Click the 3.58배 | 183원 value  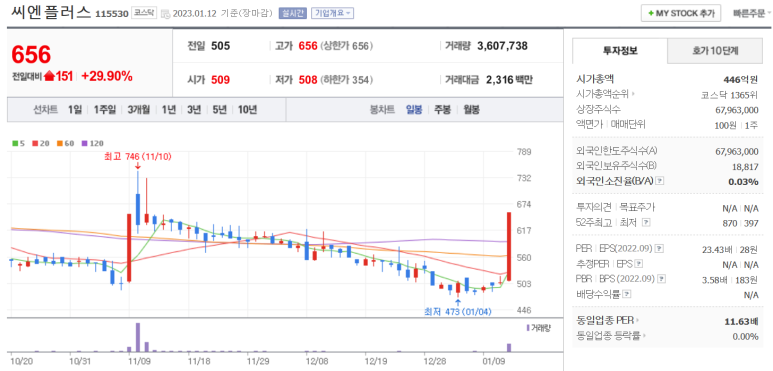(x=730, y=279)
